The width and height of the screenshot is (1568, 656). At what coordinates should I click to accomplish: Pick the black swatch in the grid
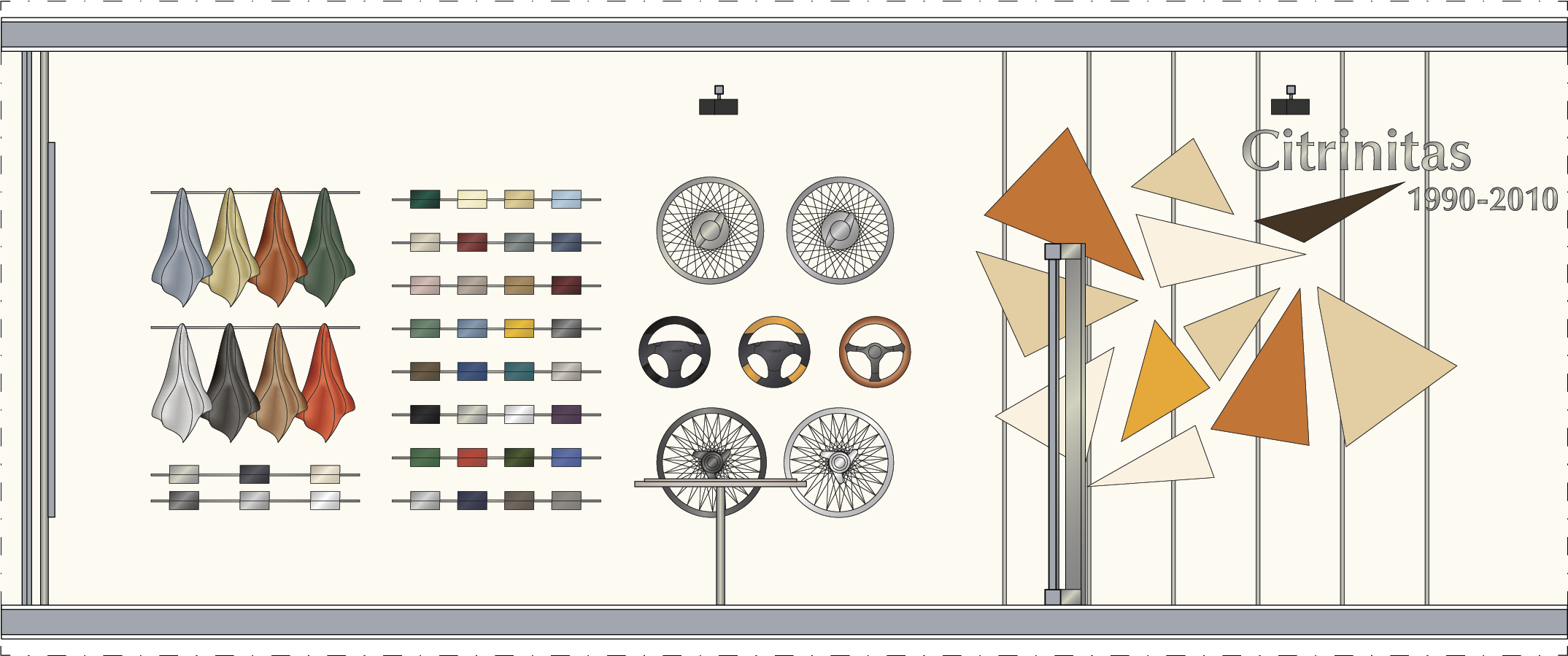(x=425, y=414)
